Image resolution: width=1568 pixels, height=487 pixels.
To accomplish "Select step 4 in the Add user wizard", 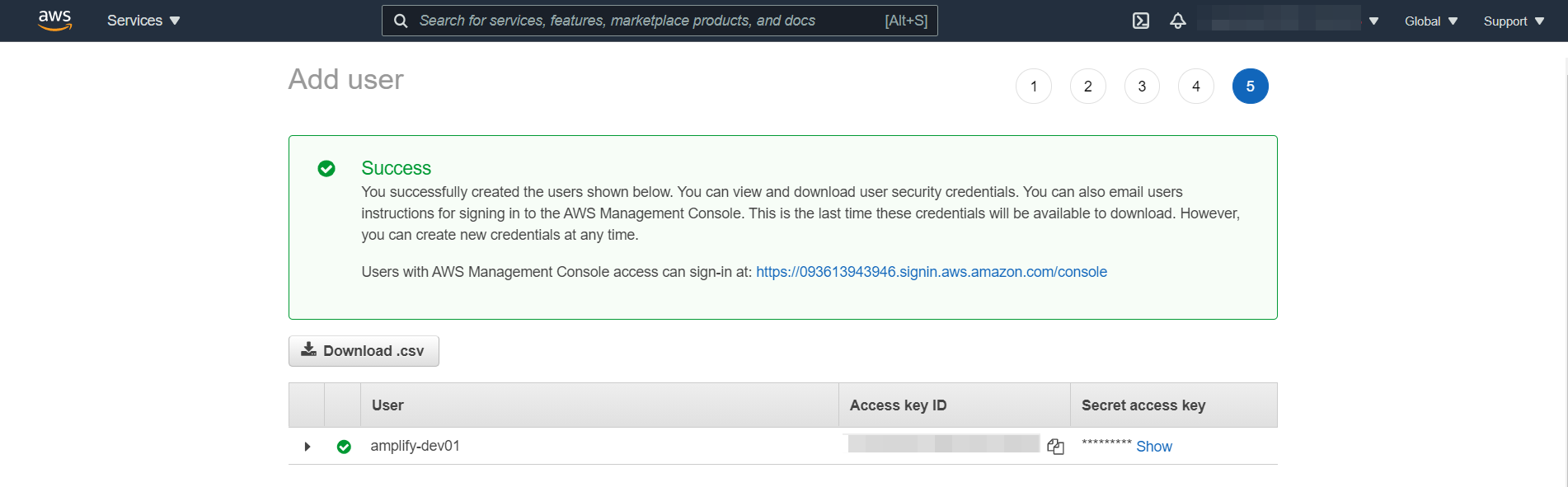I will click(x=1195, y=86).
